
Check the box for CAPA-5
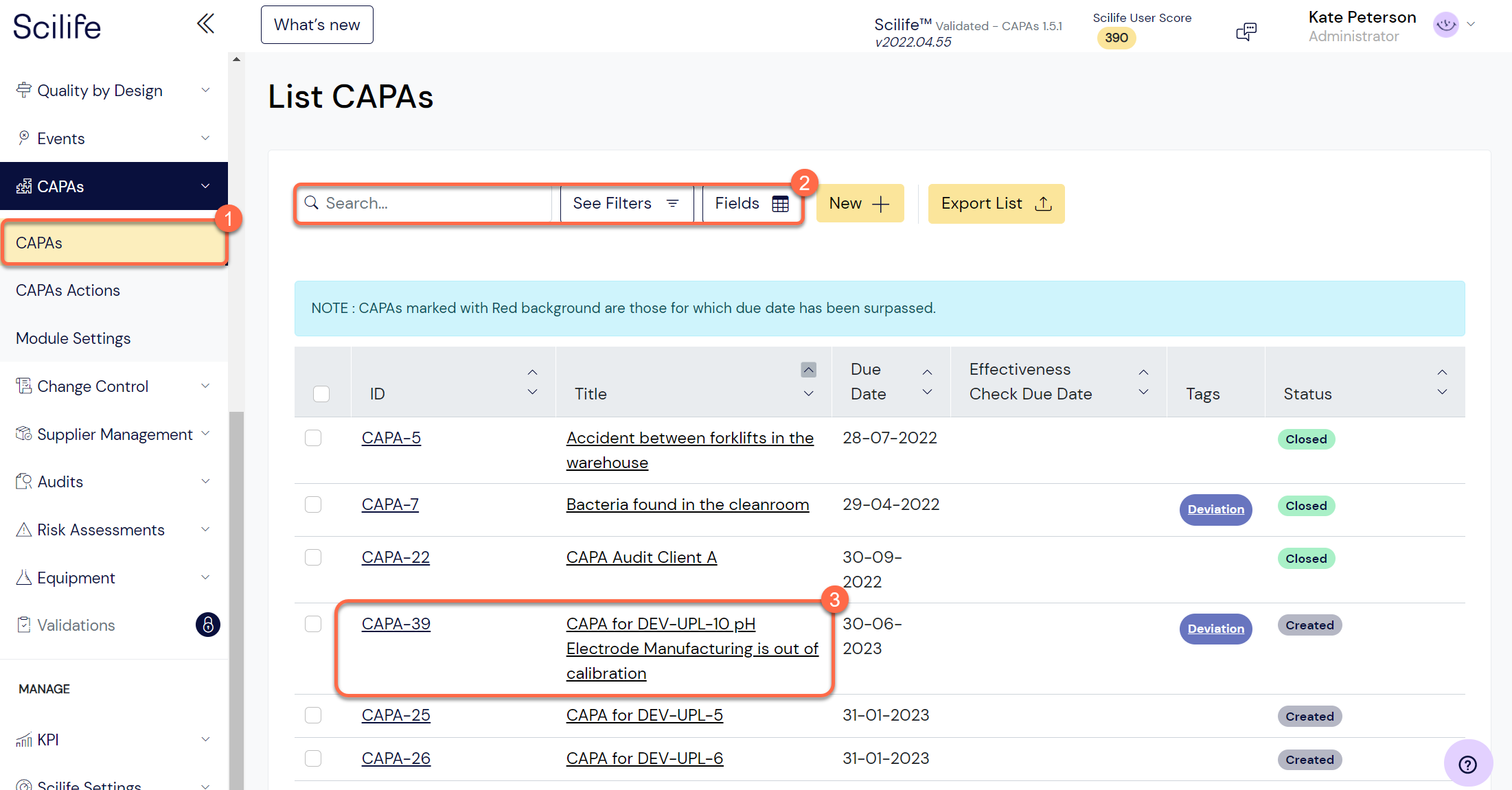313,438
